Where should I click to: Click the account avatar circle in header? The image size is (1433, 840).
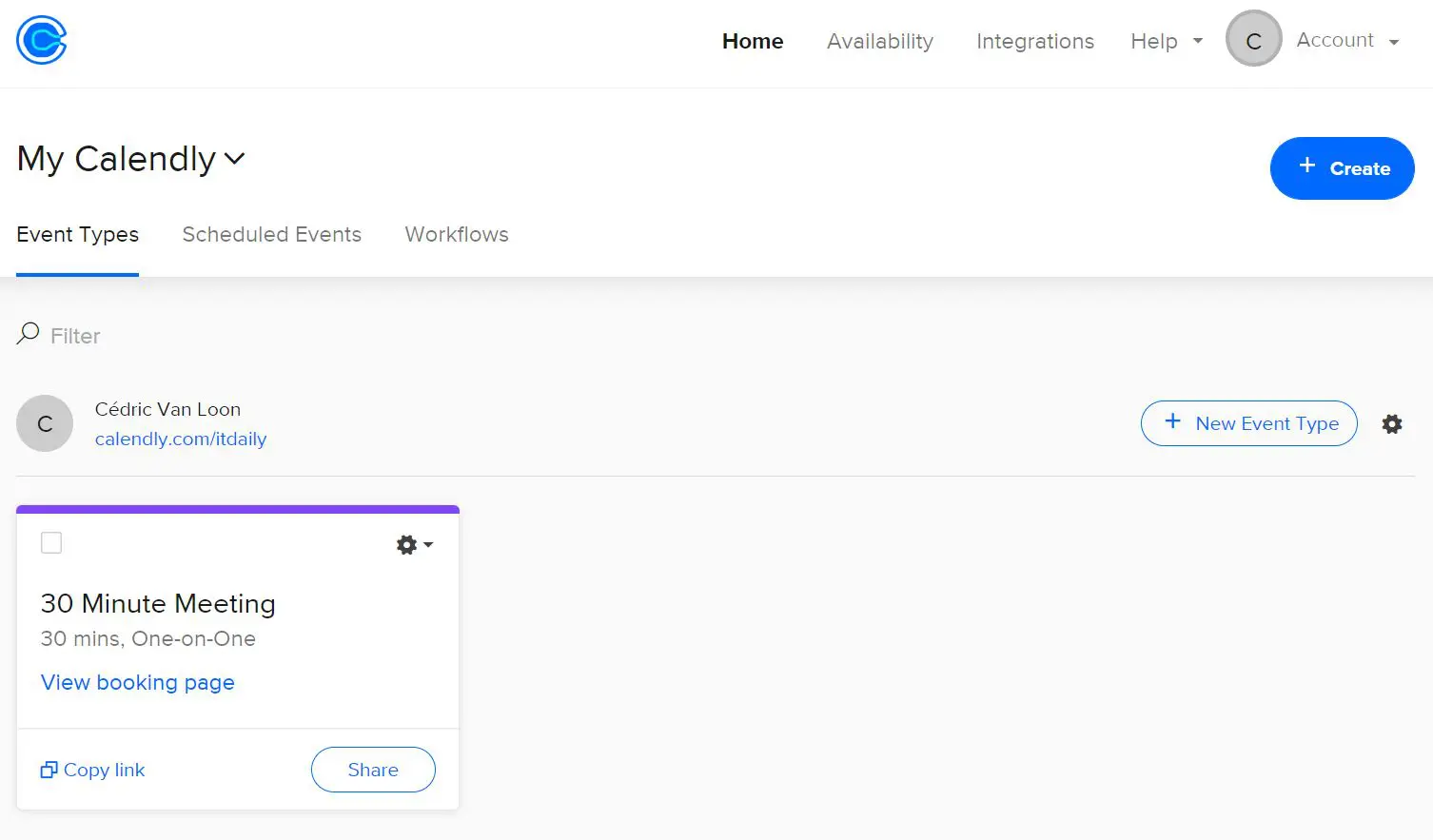1254,39
